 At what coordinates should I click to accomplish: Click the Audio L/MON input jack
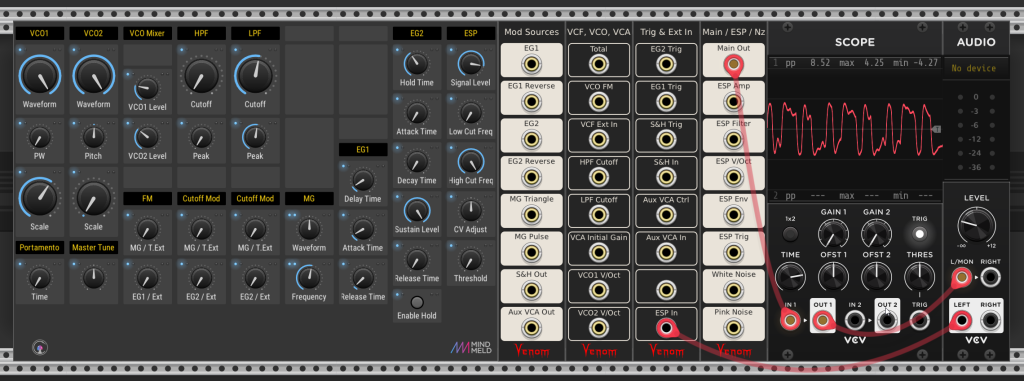(x=961, y=278)
